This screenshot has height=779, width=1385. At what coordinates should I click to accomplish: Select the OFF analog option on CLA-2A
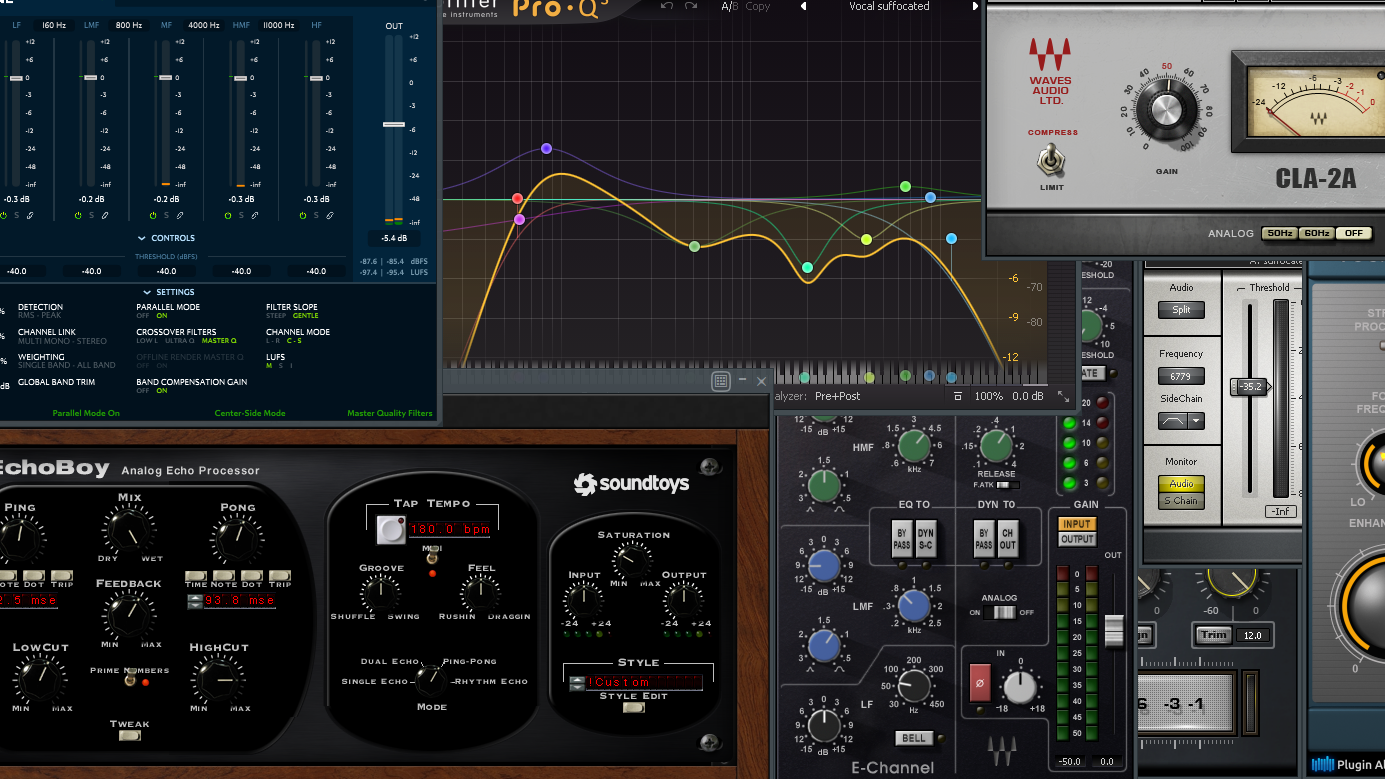click(1353, 233)
